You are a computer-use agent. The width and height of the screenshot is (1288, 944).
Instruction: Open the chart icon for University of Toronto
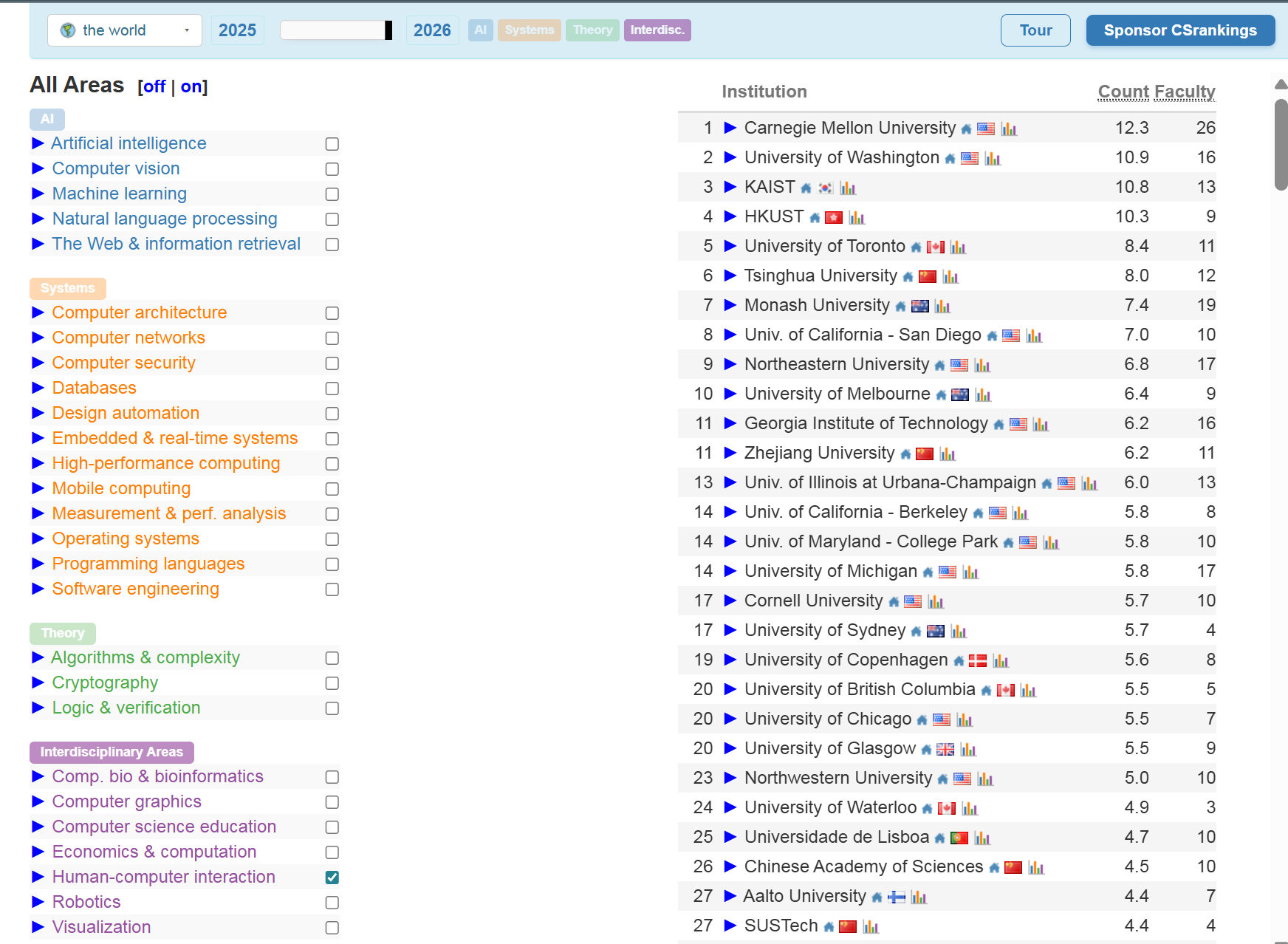click(x=958, y=247)
